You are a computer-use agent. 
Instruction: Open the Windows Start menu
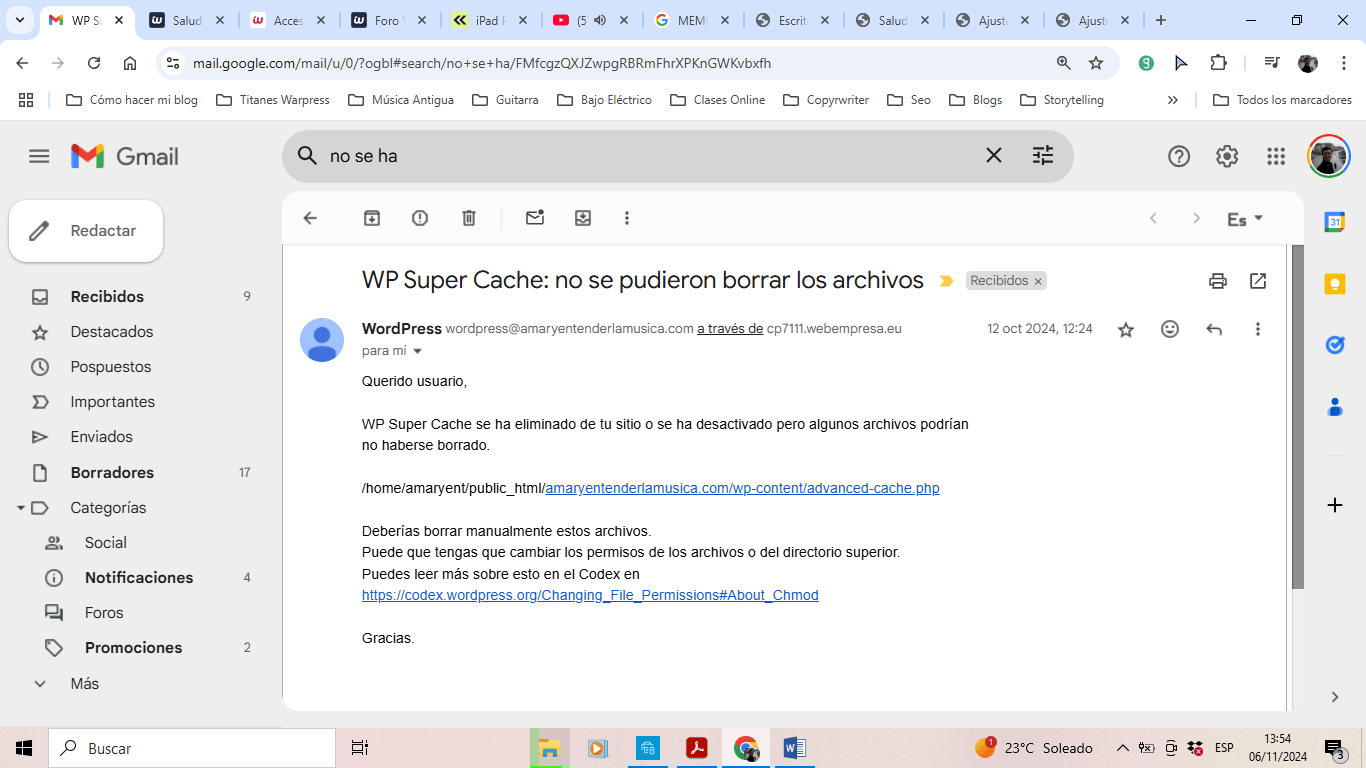(x=24, y=748)
